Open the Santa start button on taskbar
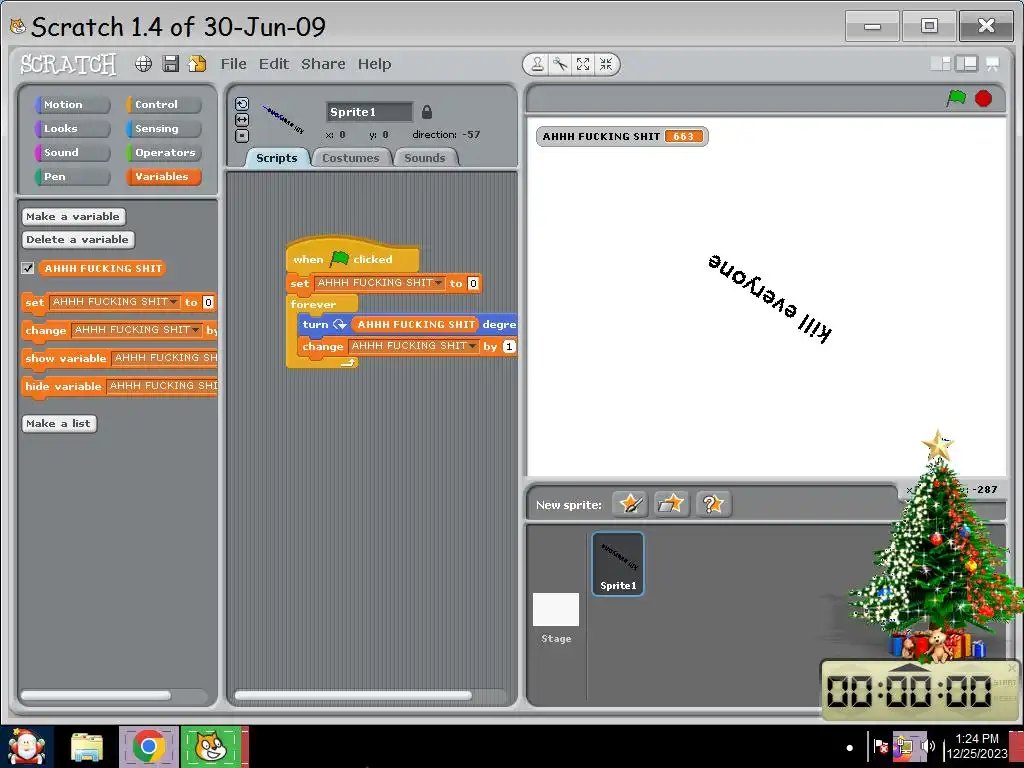 (26, 747)
